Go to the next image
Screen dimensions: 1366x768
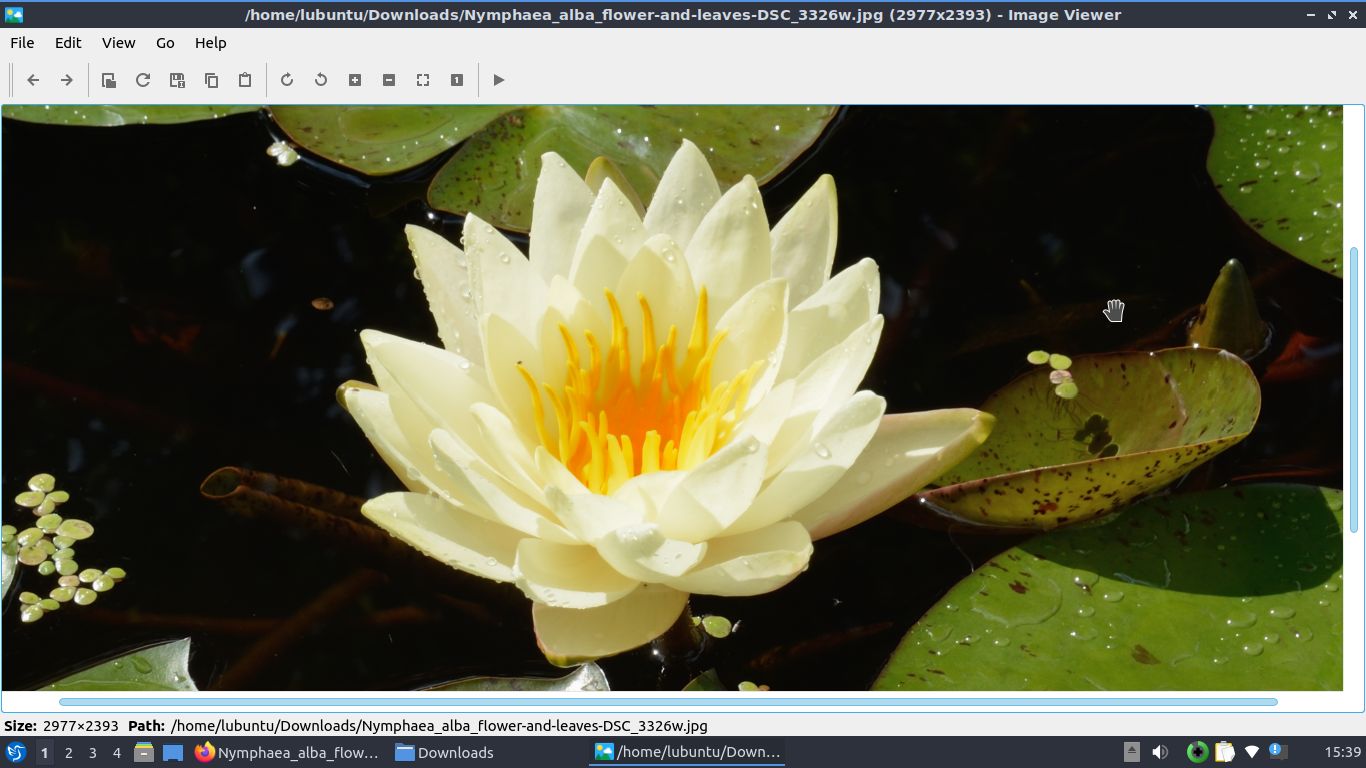pos(66,80)
